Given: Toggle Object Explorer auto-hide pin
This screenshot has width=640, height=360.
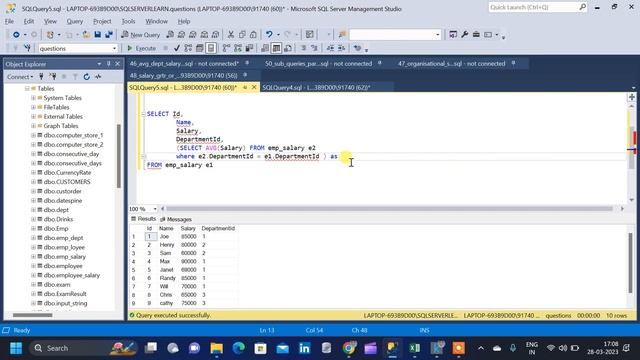Looking at the screenshot, I should (109, 64).
